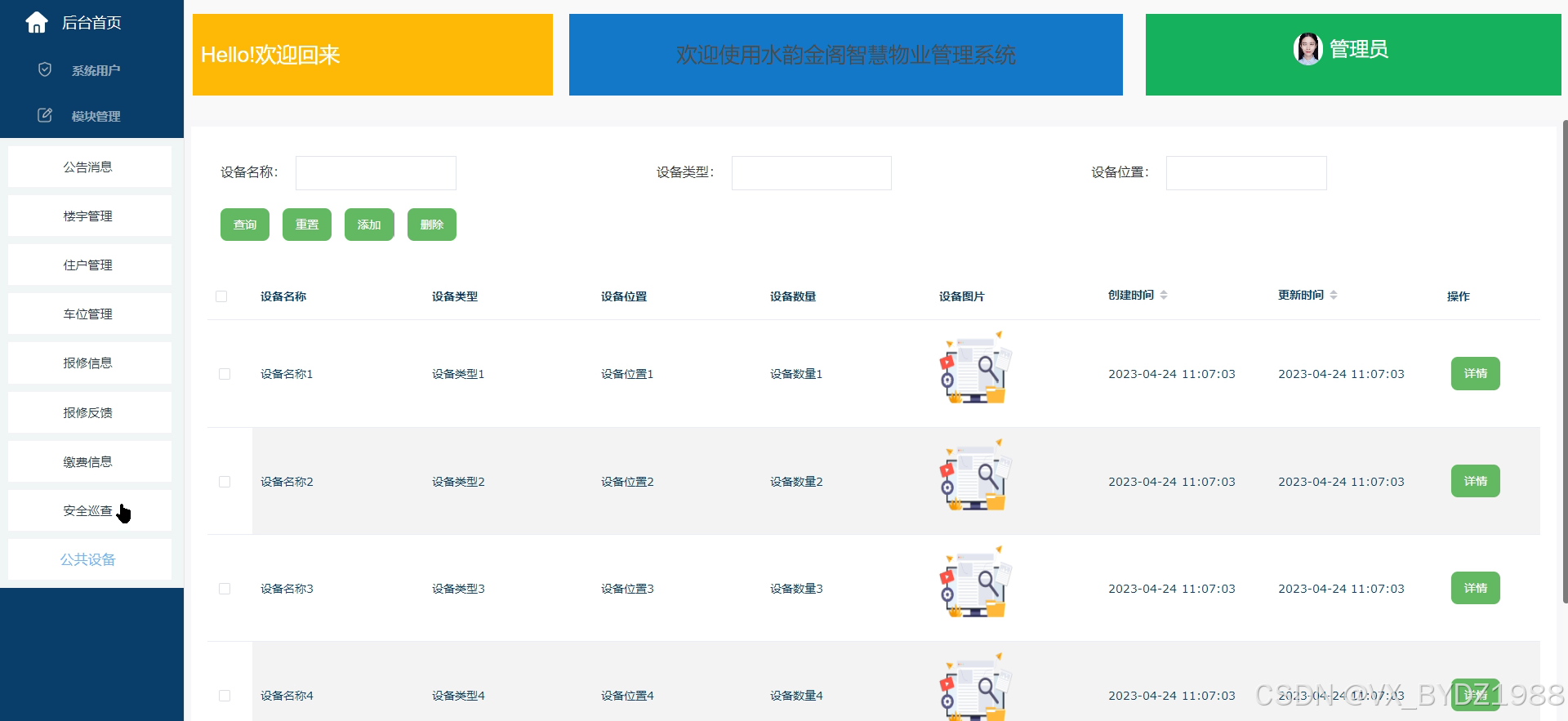
Task: Click the 添加 add button
Action: pyautogui.click(x=369, y=225)
